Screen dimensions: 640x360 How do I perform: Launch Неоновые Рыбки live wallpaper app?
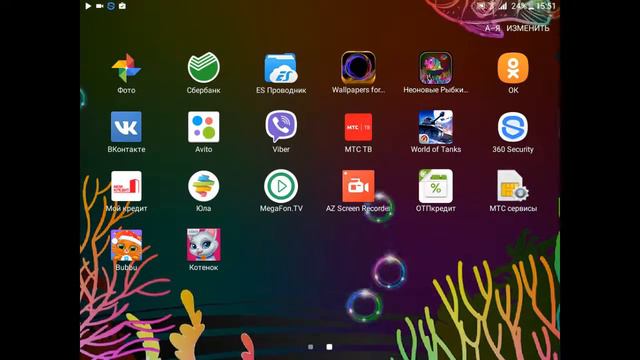click(436, 68)
